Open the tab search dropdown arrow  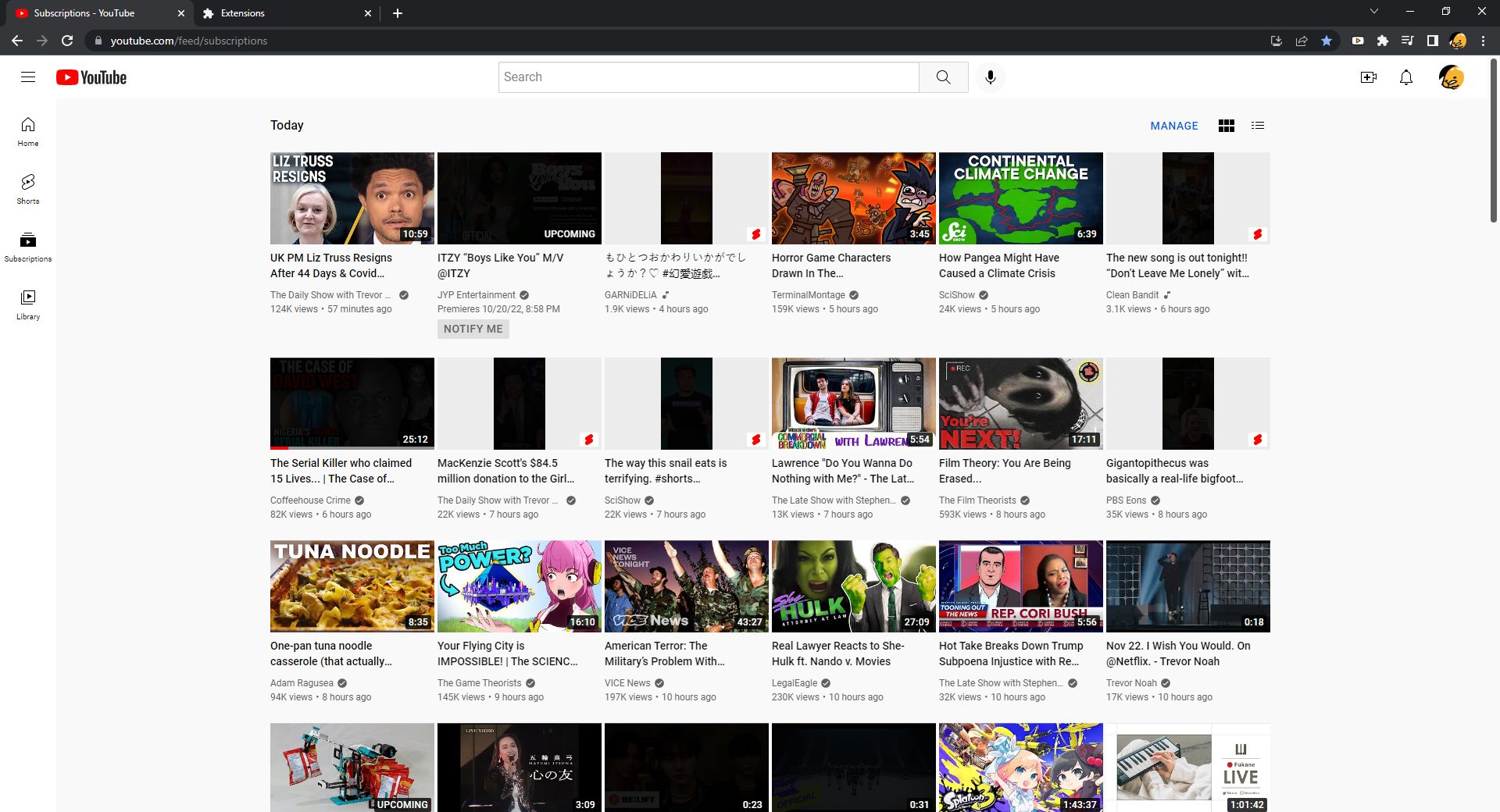pyautogui.click(x=1374, y=12)
